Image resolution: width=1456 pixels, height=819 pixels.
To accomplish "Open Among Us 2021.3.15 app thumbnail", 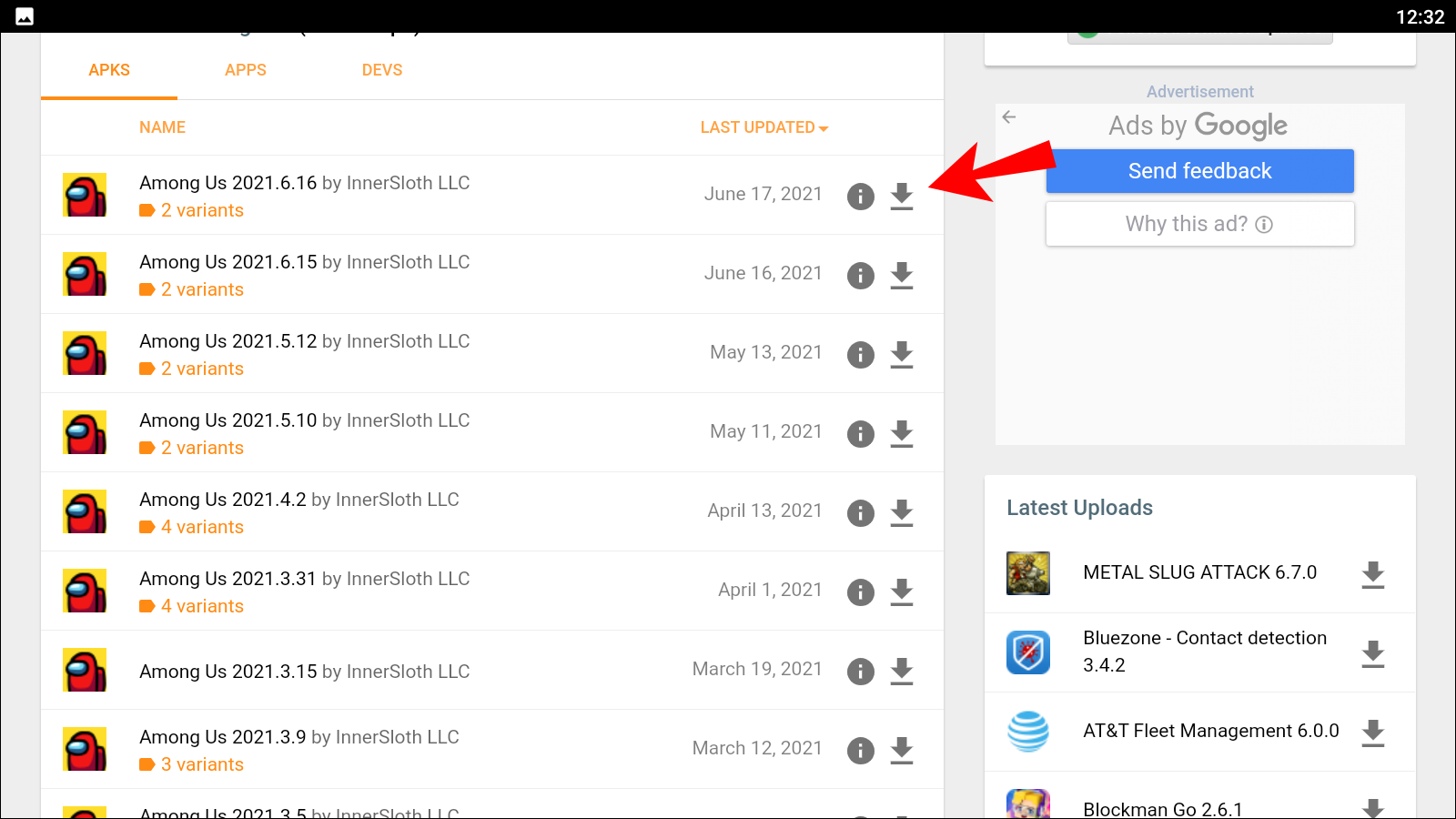I will (85, 670).
